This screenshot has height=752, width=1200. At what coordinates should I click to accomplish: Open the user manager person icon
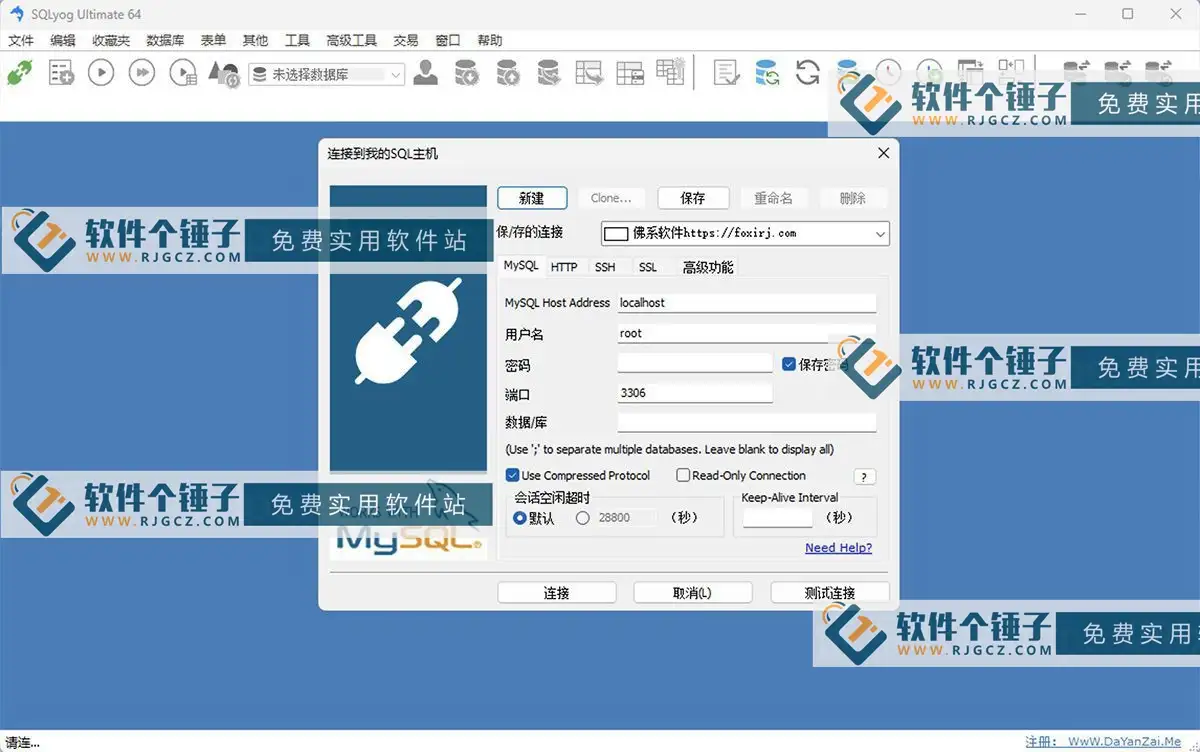click(x=426, y=73)
